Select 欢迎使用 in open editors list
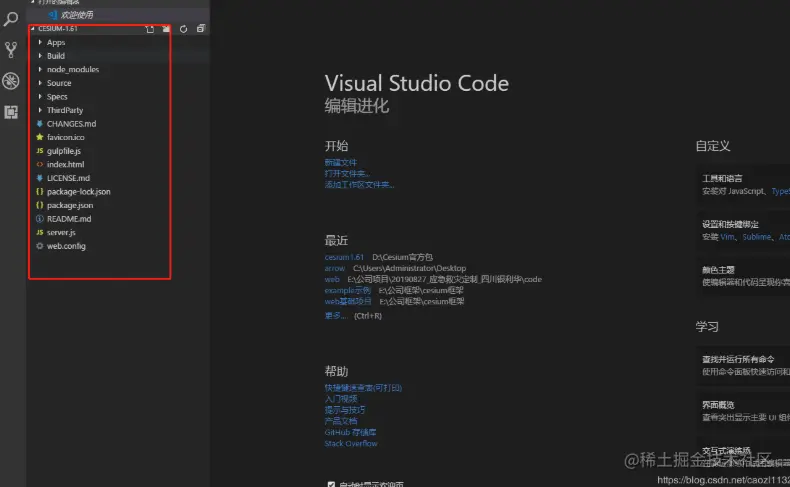Image resolution: width=790 pixels, height=487 pixels. pos(77,15)
